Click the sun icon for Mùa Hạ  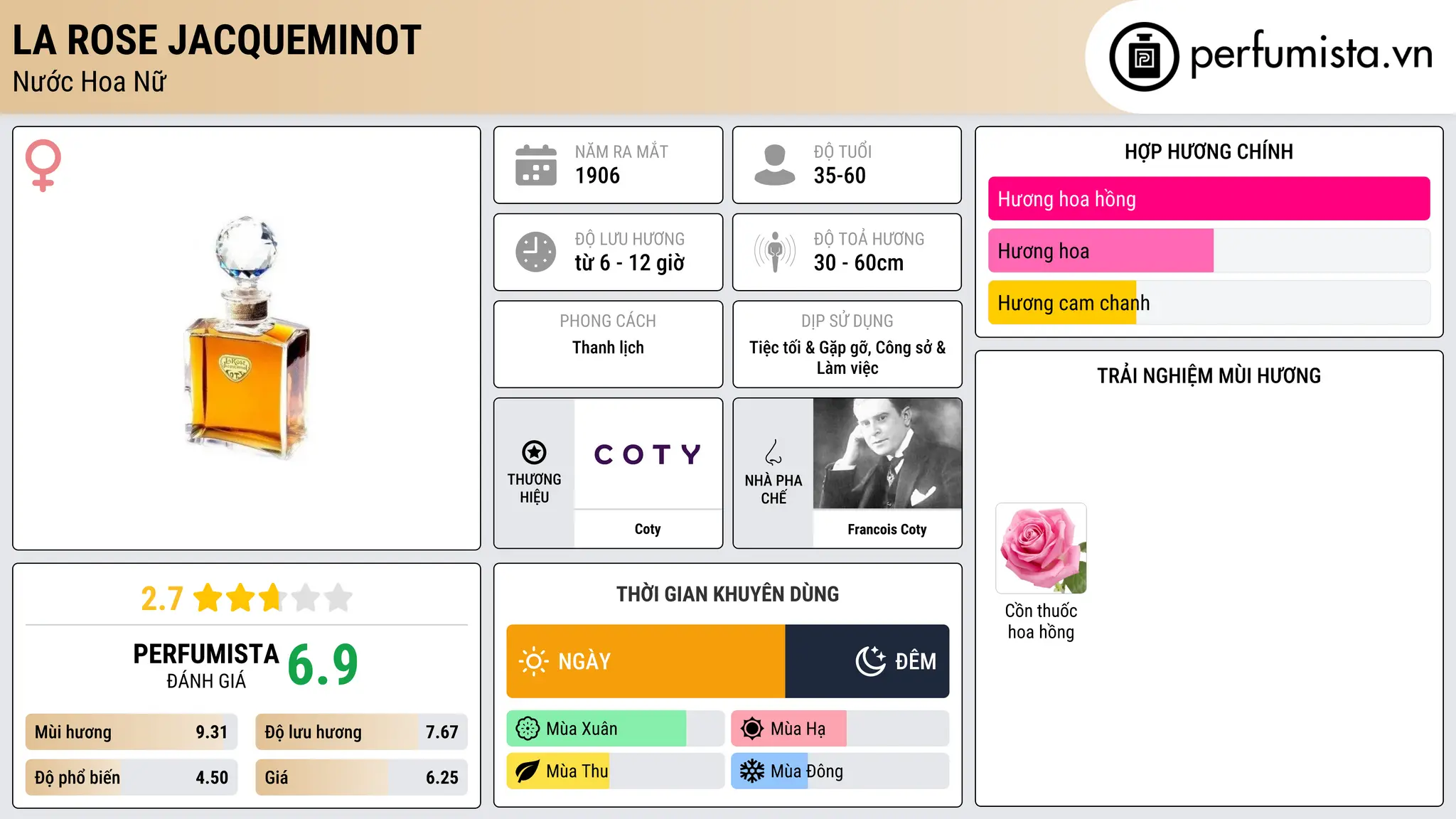coord(752,729)
